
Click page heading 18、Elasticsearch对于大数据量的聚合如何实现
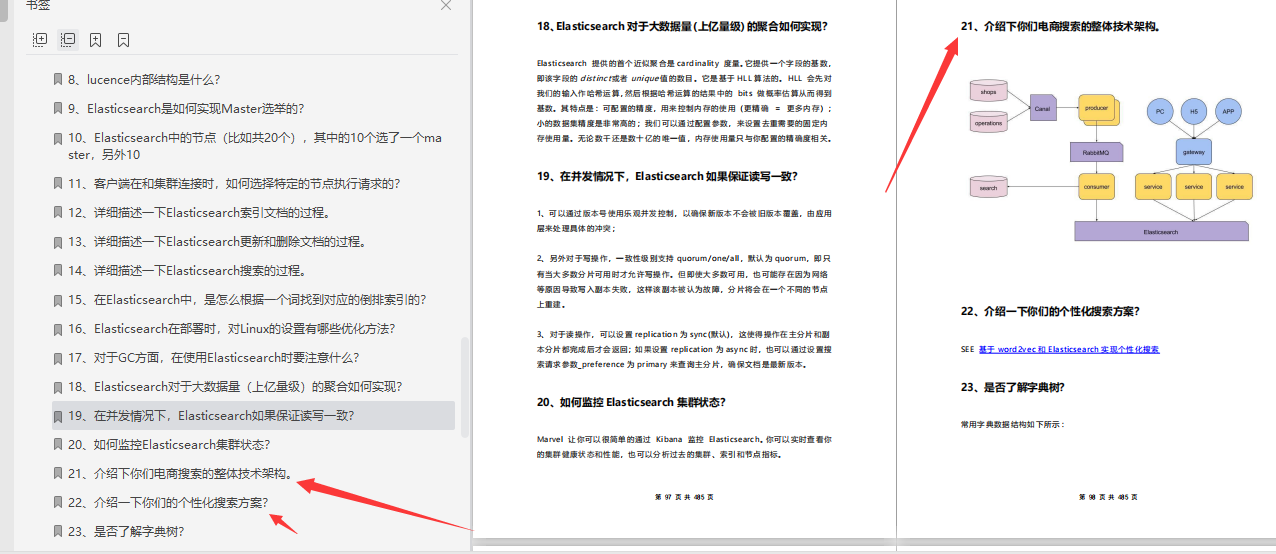[682, 26]
